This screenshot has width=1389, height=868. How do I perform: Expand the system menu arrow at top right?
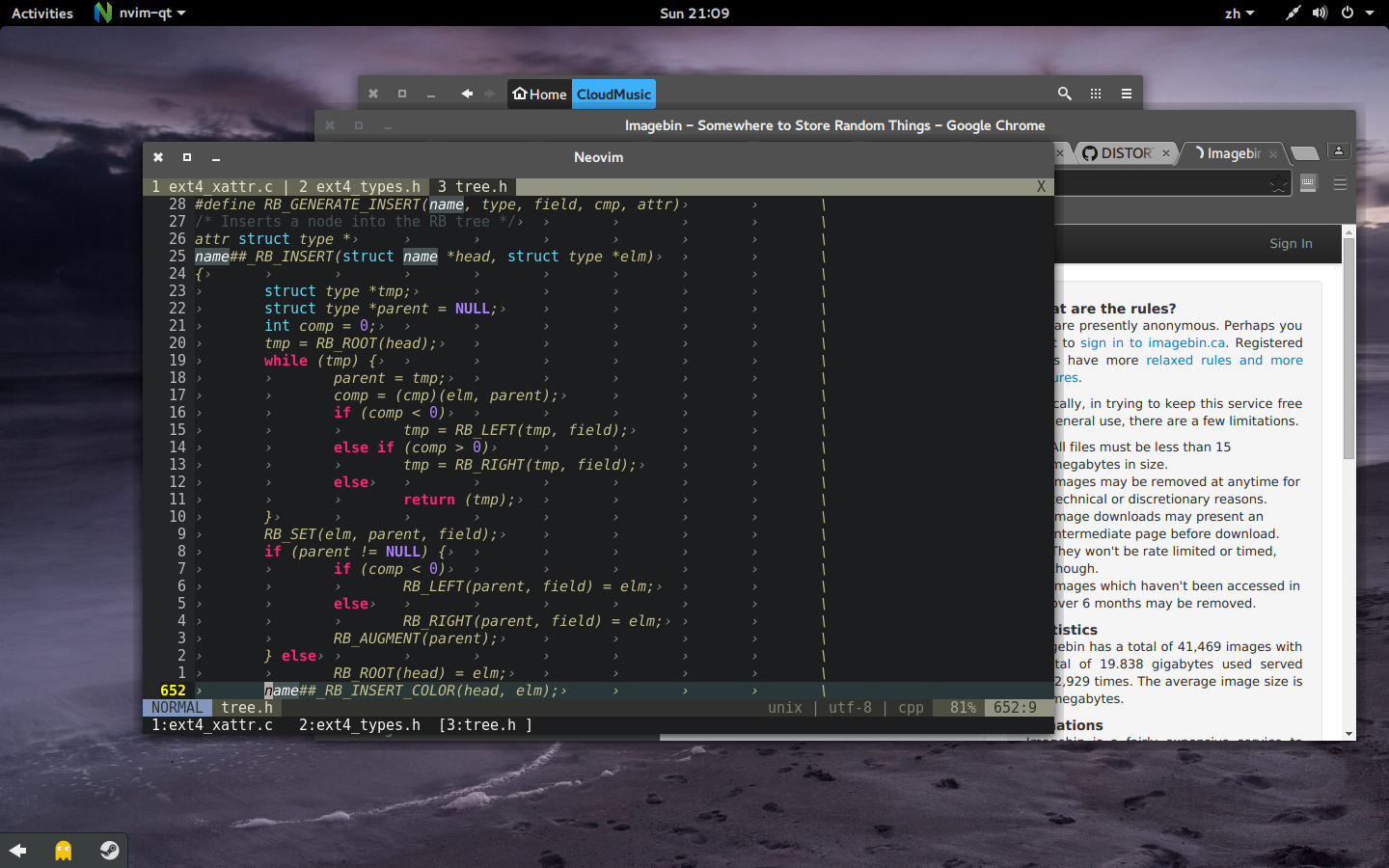1370,14
